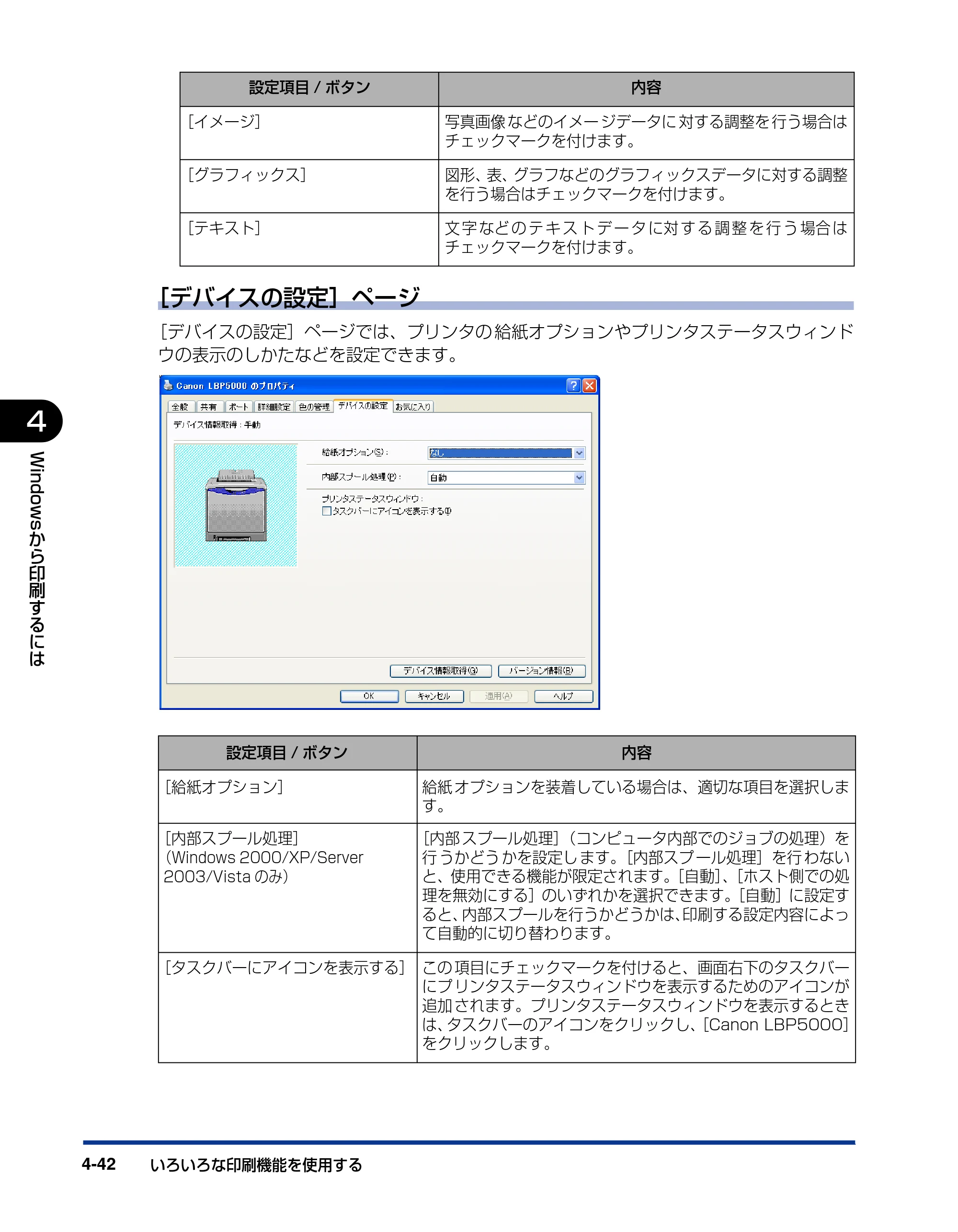
Task: Click the デバイス情報取得 button
Action: click(441, 671)
